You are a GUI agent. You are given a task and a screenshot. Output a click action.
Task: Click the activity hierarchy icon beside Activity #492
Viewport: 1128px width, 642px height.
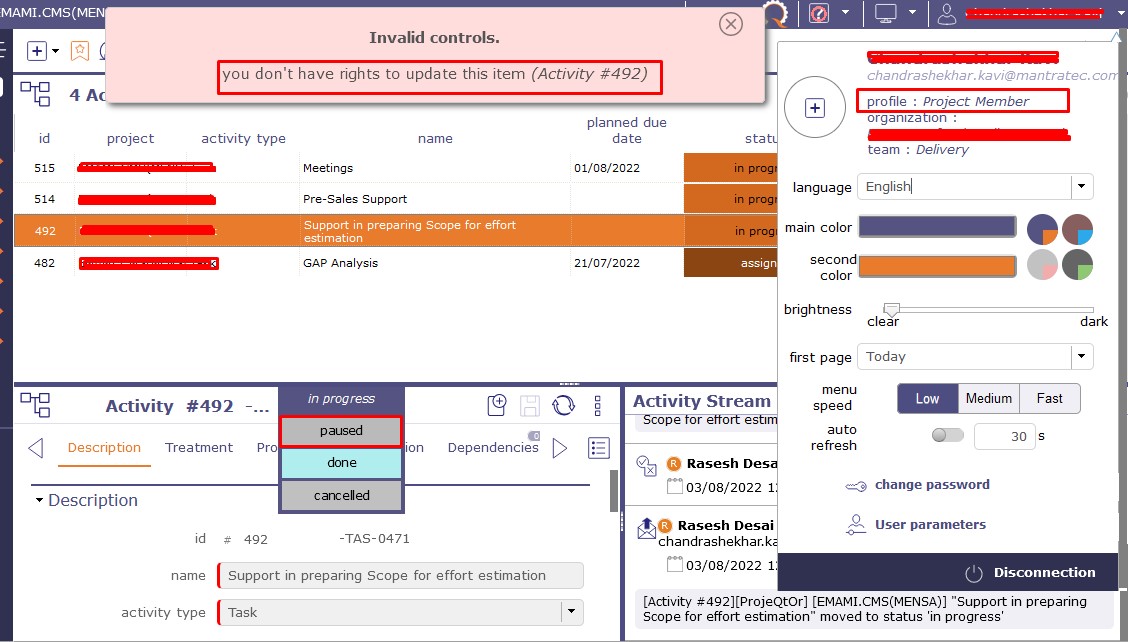[x=35, y=405]
